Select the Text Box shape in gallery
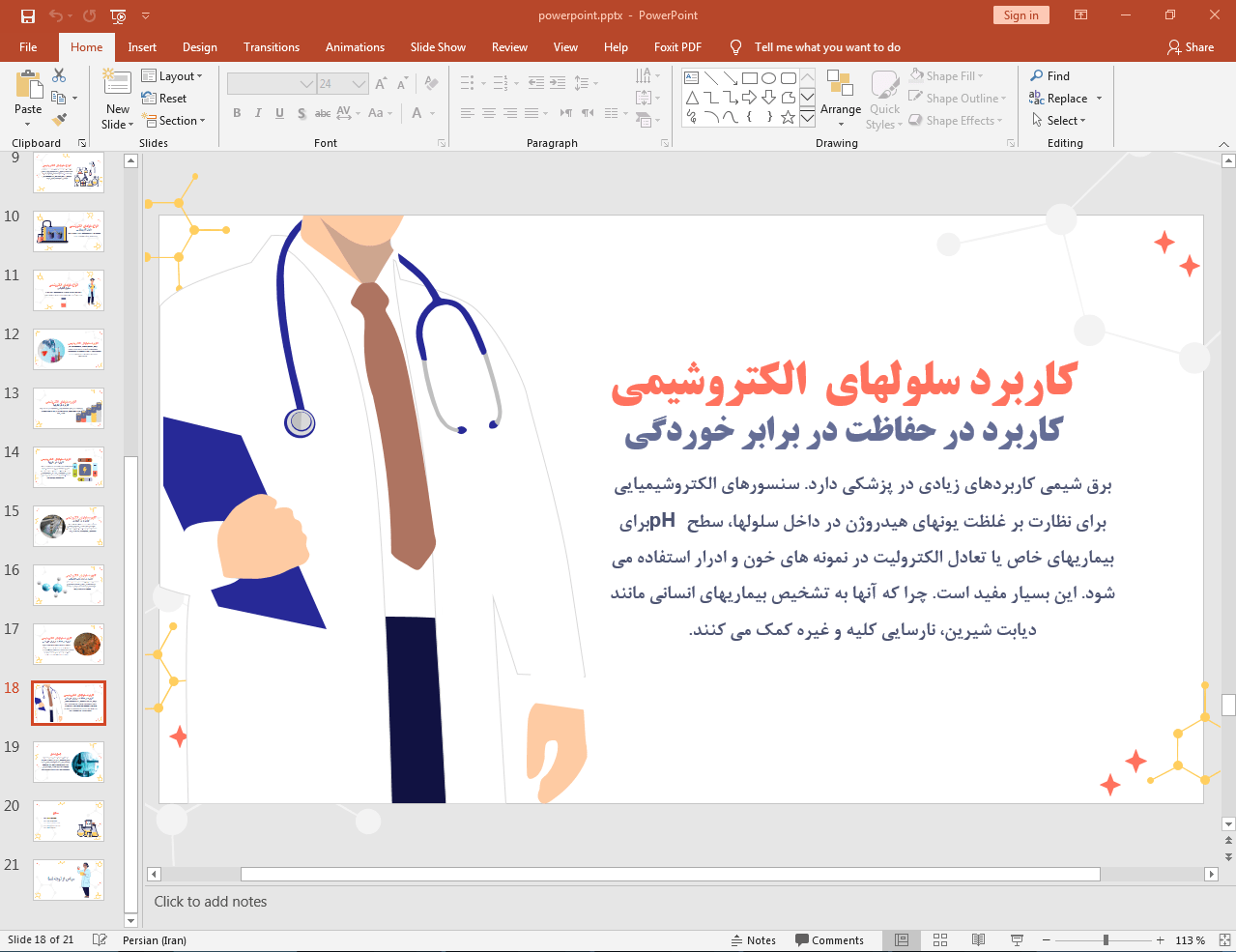 [x=692, y=78]
